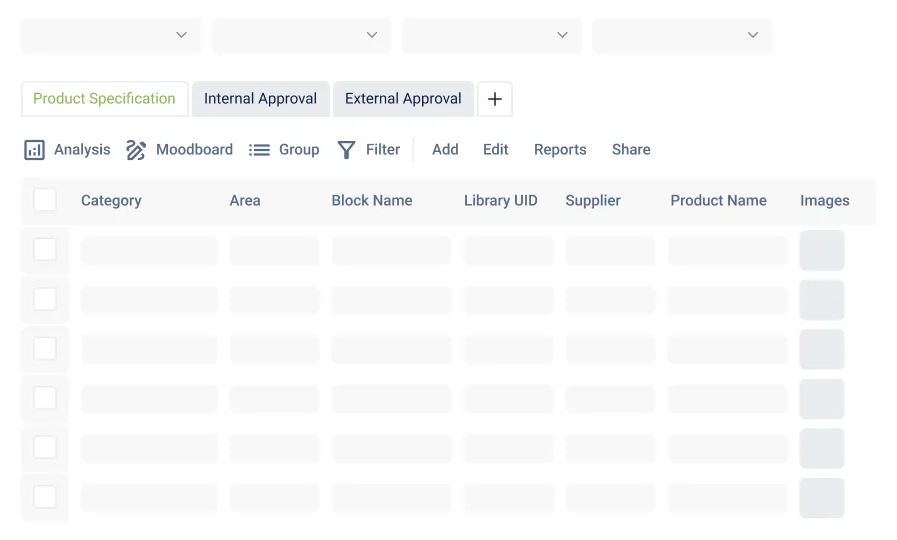
Task: Click the Filter funnel icon
Action: (x=347, y=150)
